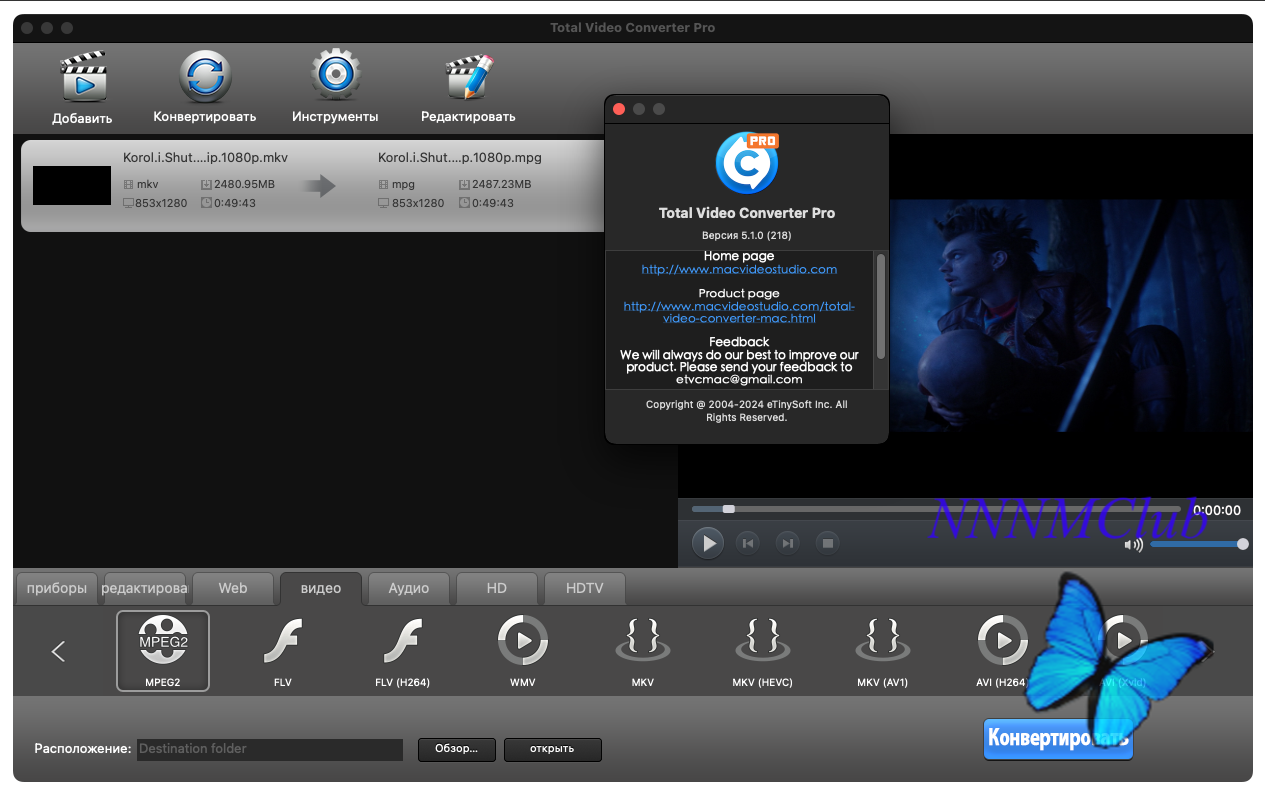
Task: Click the Конвертировать toolbar icon
Action: pos(205,78)
